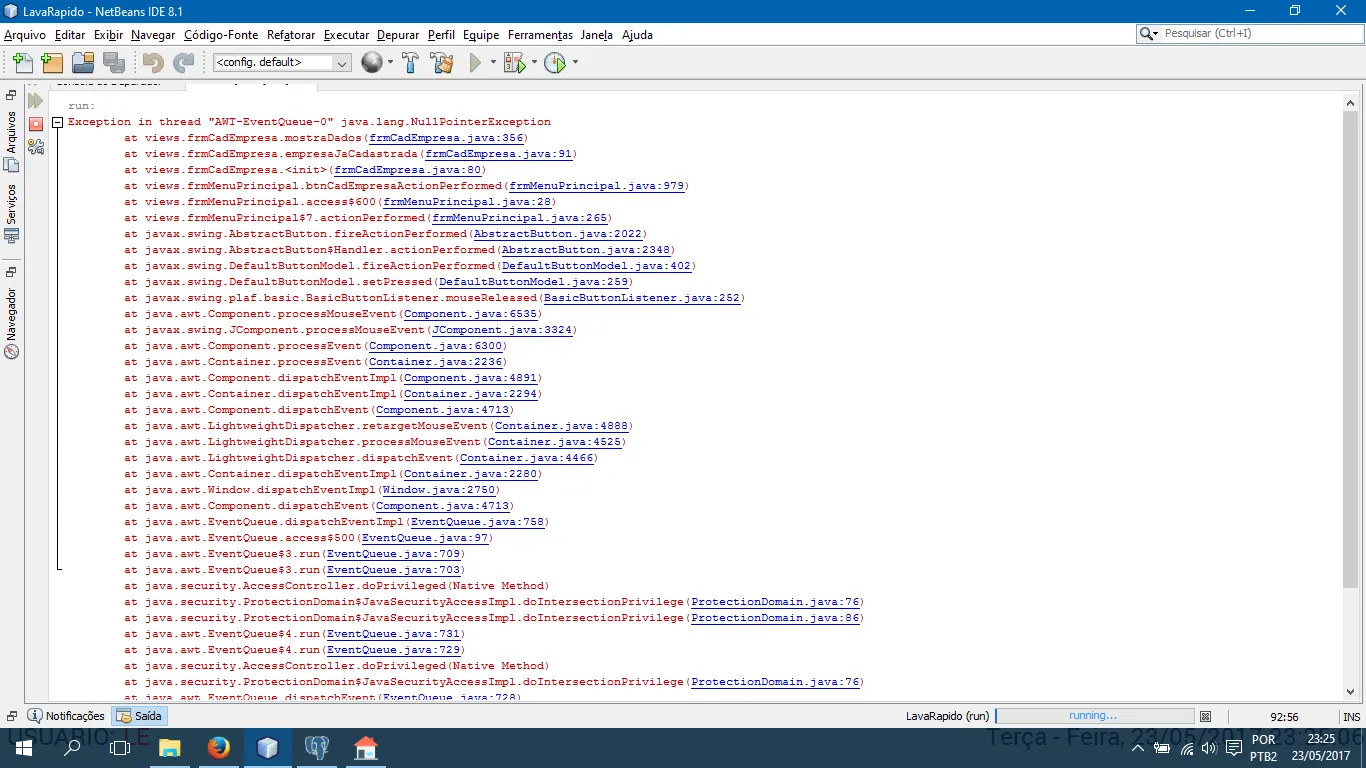
Task: Run the project with green play icon
Action: 476,63
